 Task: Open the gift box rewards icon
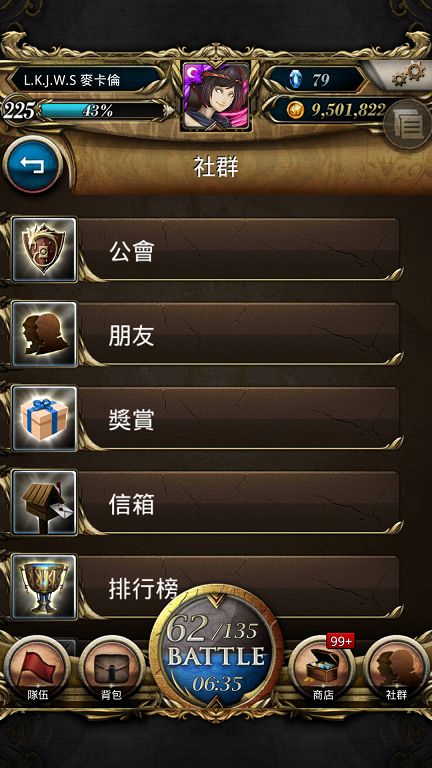pos(44,419)
